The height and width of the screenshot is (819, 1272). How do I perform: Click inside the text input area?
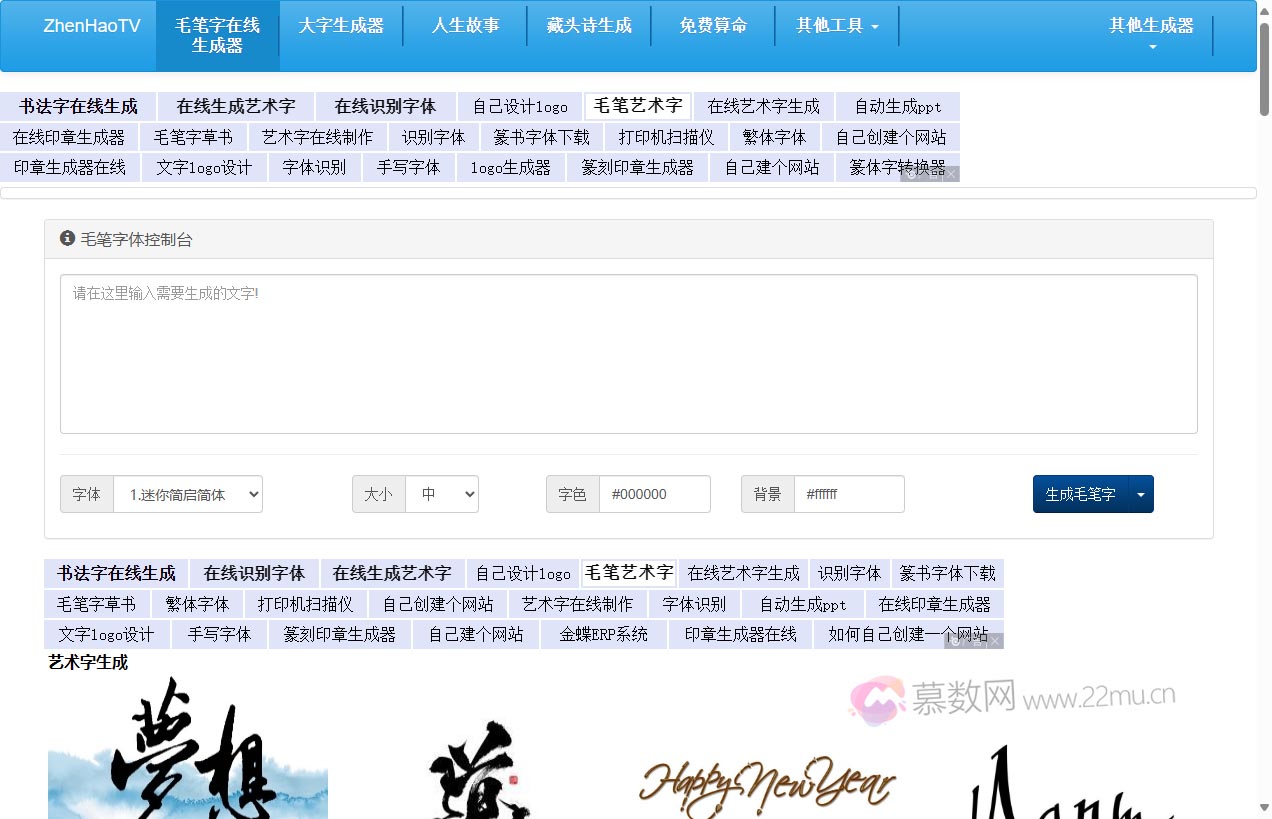[x=628, y=354]
